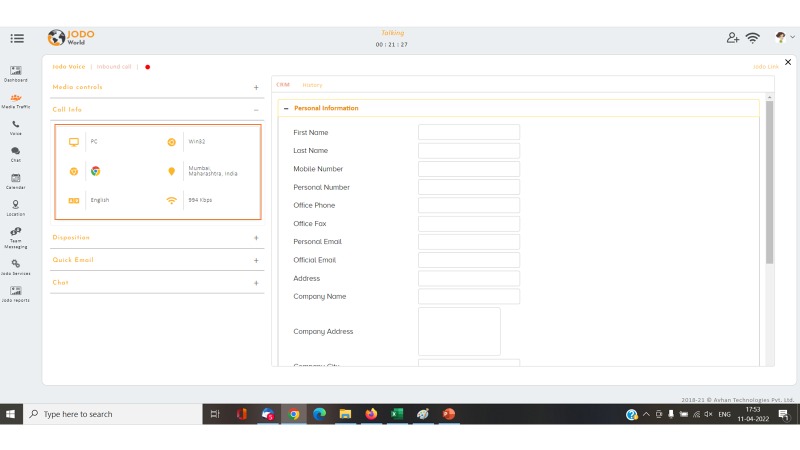This screenshot has width=800, height=450.
Task: Click the Jodo Link link
Action: 765,67
